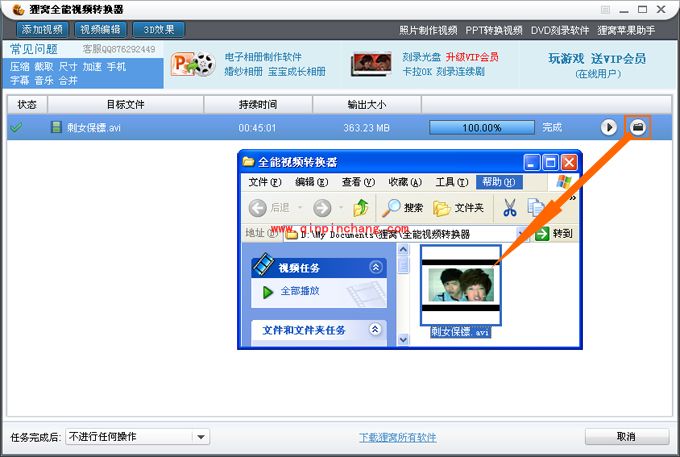Open the 尺寸 help topic
Screen dimensions: 680x457
click(68, 67)
